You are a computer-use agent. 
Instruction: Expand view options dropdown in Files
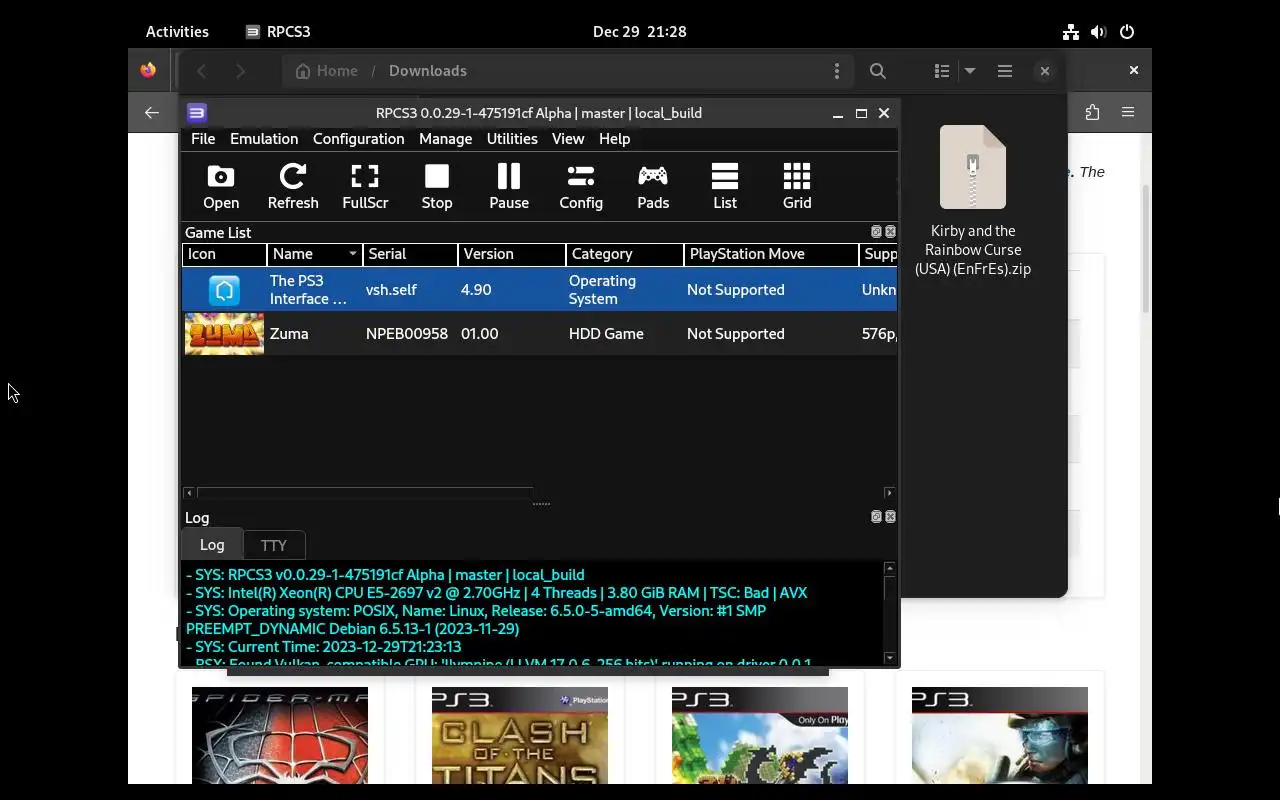pos(970,71)
